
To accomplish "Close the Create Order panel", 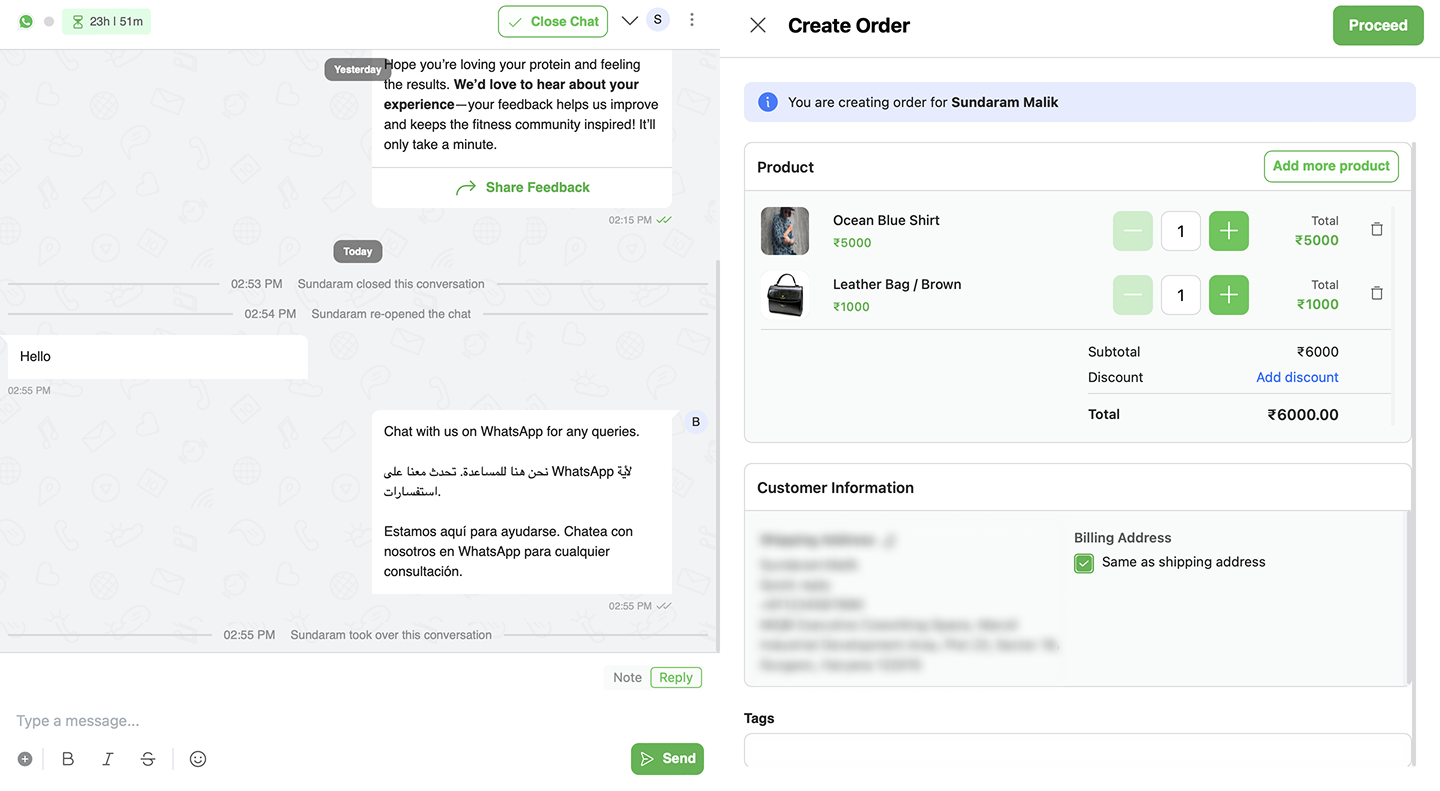I will click(x=758, y=26).
